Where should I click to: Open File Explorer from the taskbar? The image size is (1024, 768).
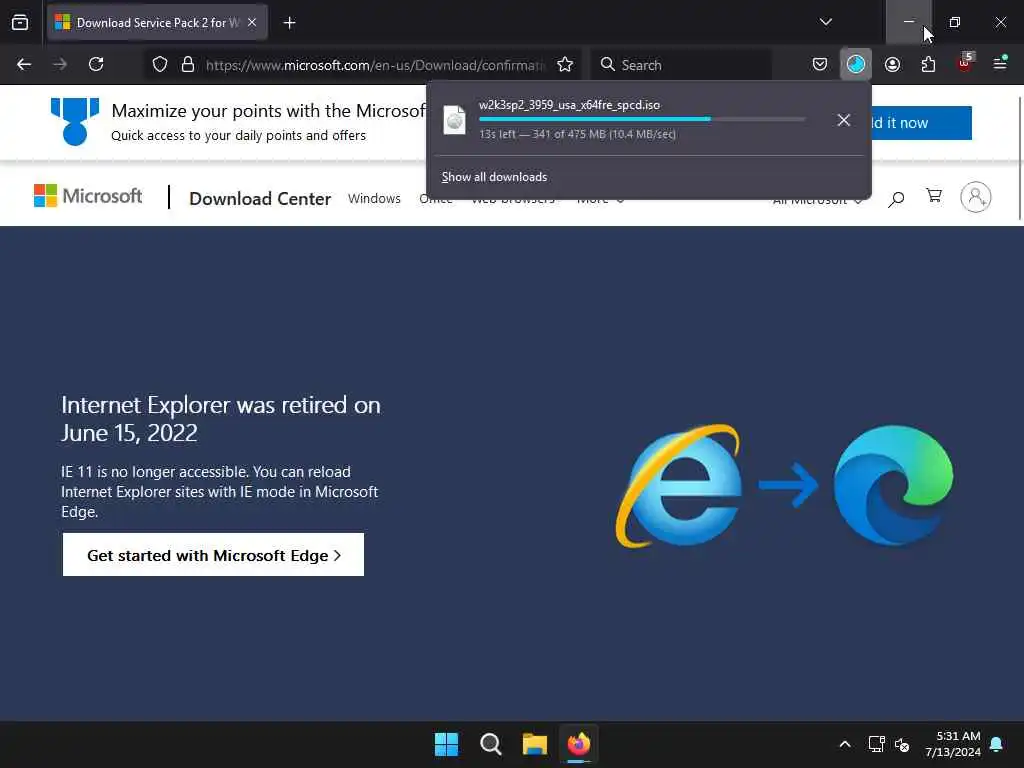tap(534, 744)
